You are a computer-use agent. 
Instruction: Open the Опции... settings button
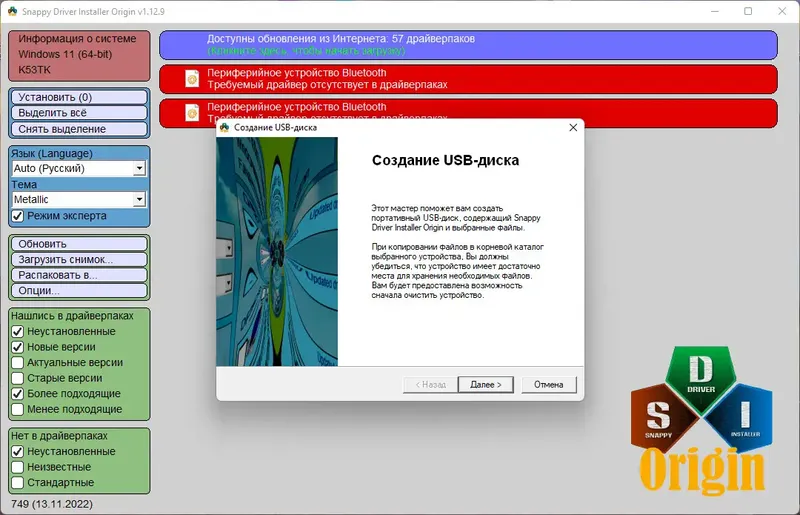click(79, 291)
